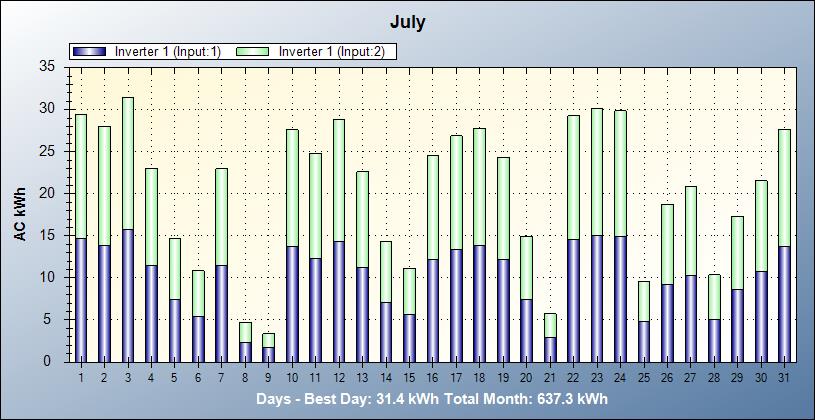Click the blue bar segment for day 3
Image resolution: width=815 pixels, height=420 pixels.
(127, 295)
